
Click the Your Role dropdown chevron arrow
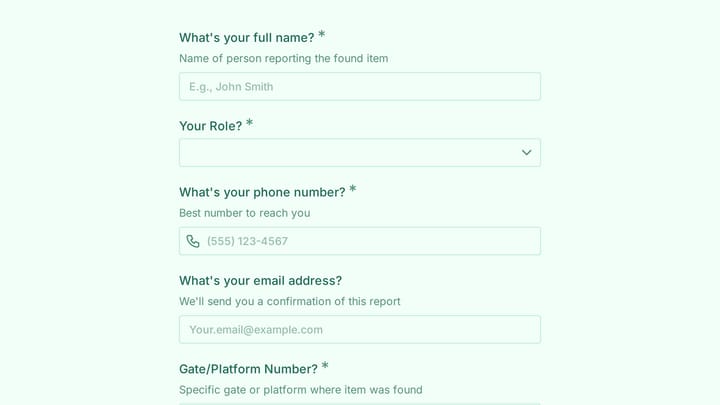point(526,152)
